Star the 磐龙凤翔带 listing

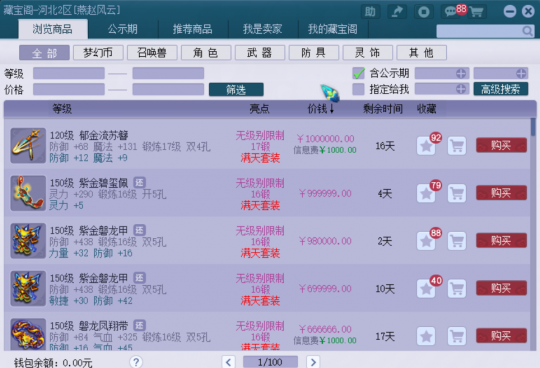pos(426,336)
